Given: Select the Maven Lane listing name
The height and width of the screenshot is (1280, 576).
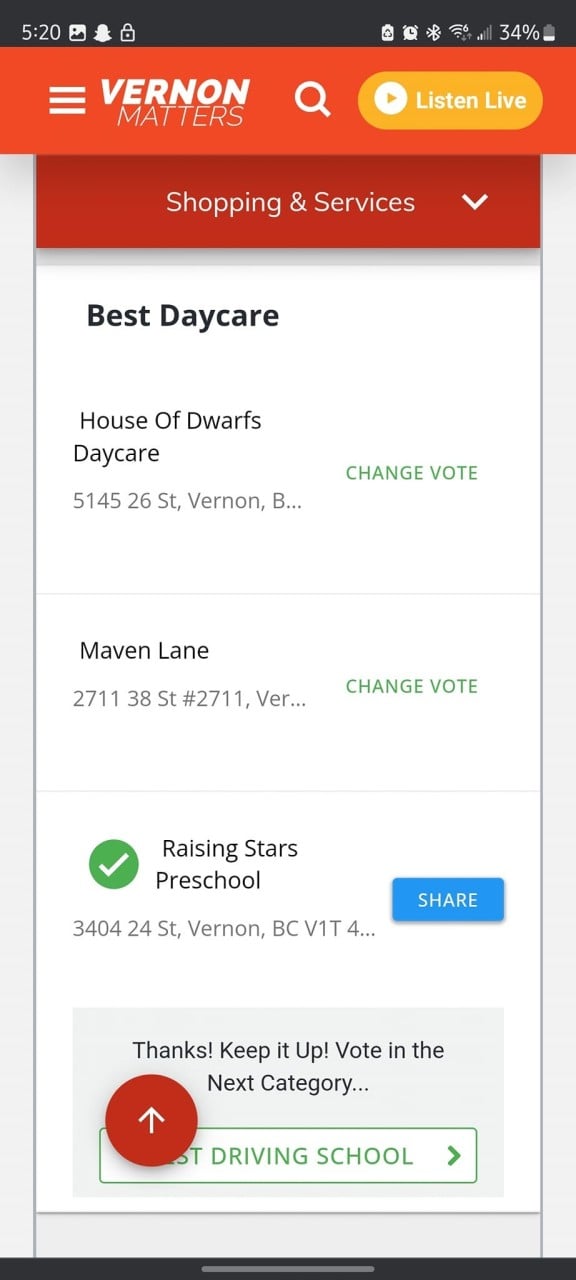Looking at the screenshot, I should point(144,651).
